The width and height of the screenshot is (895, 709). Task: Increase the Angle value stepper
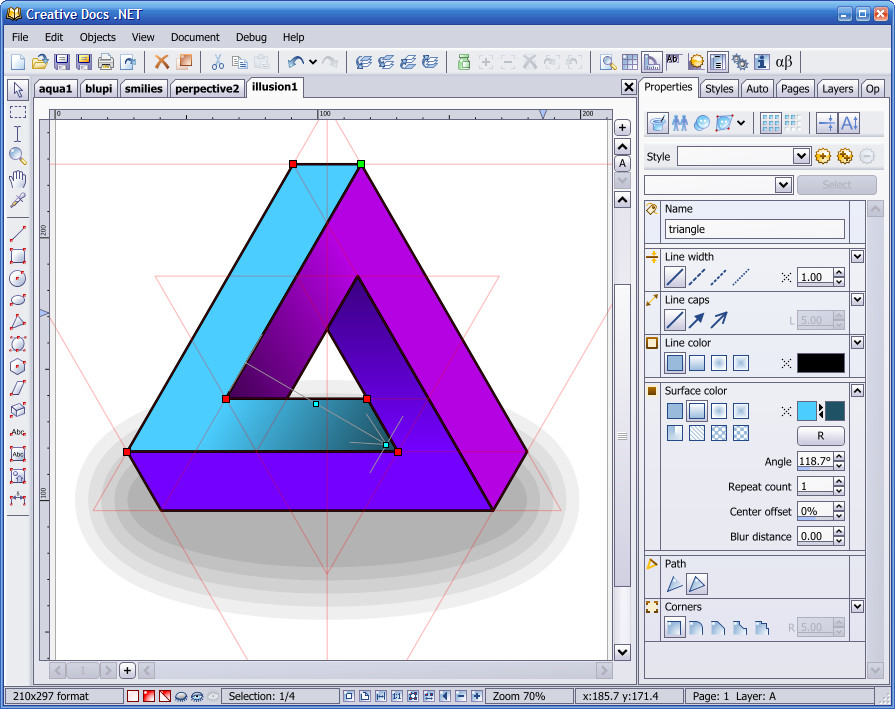click(x=838, y=457)
